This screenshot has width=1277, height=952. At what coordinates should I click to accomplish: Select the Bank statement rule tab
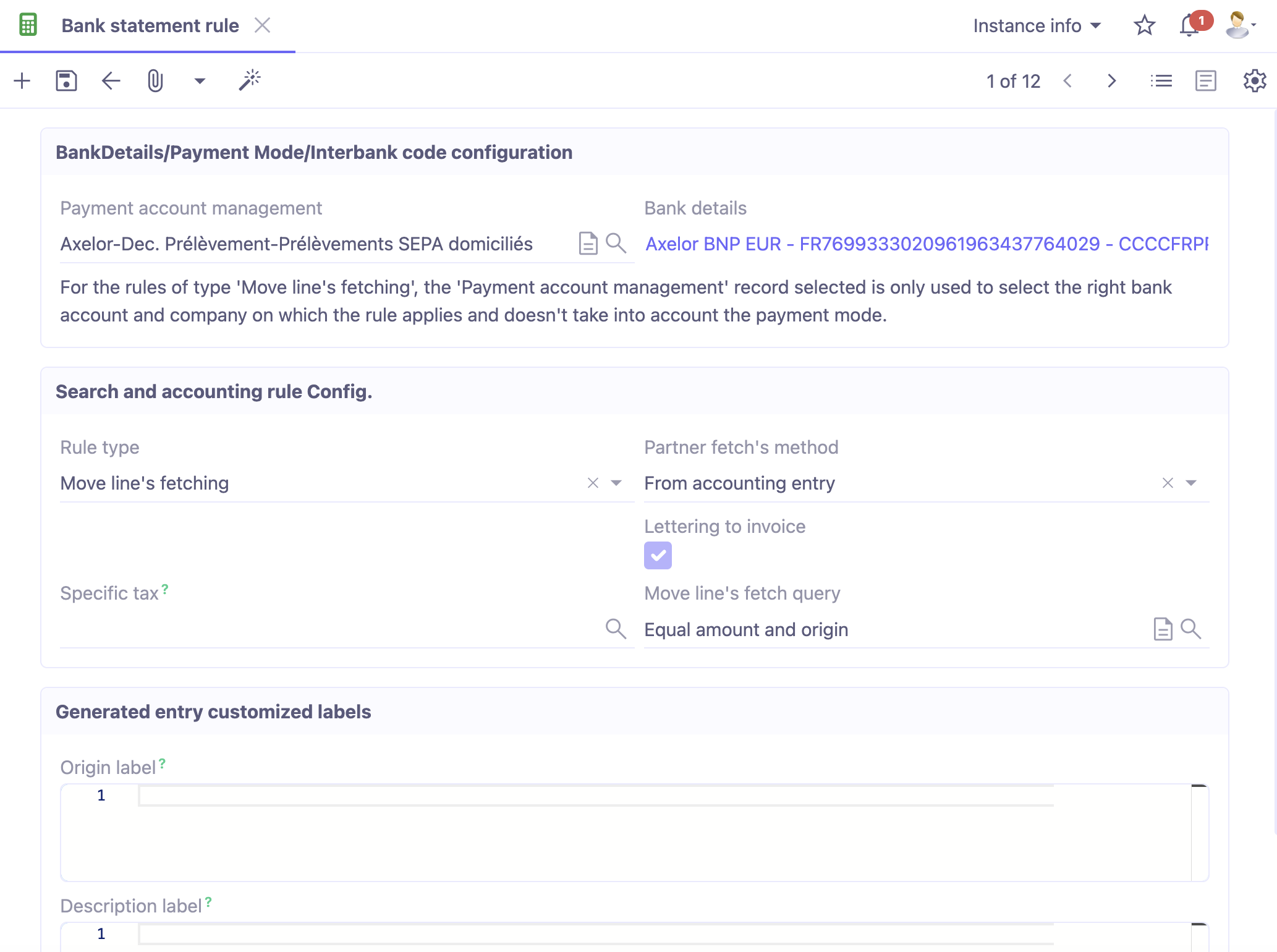[150, 25]
